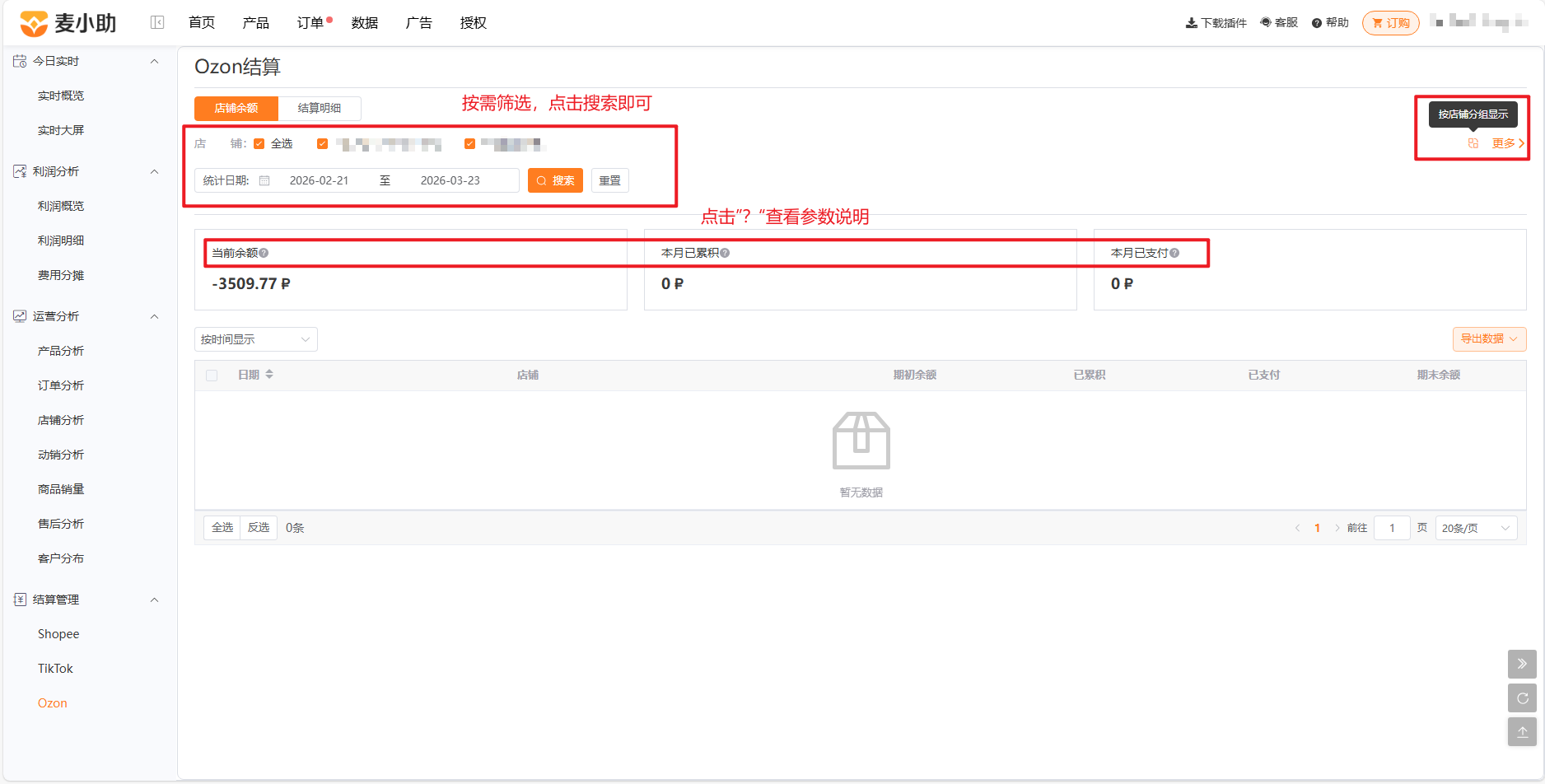1545x784 pixels.
Task: Open 订单分析 in the sidebar
Action: (x=61, y=385)
